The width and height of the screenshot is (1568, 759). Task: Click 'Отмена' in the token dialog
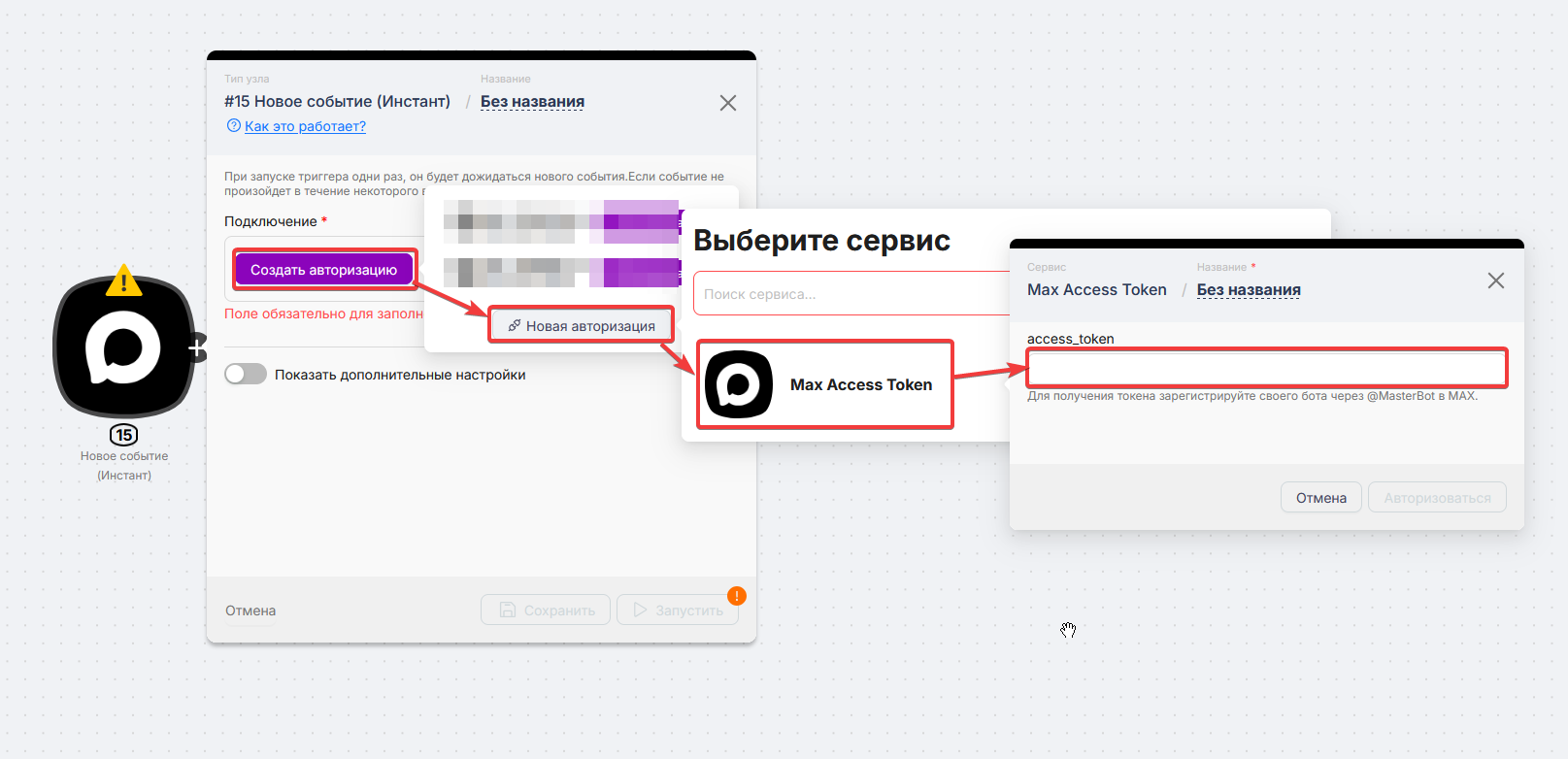[x=1320, y=498]
